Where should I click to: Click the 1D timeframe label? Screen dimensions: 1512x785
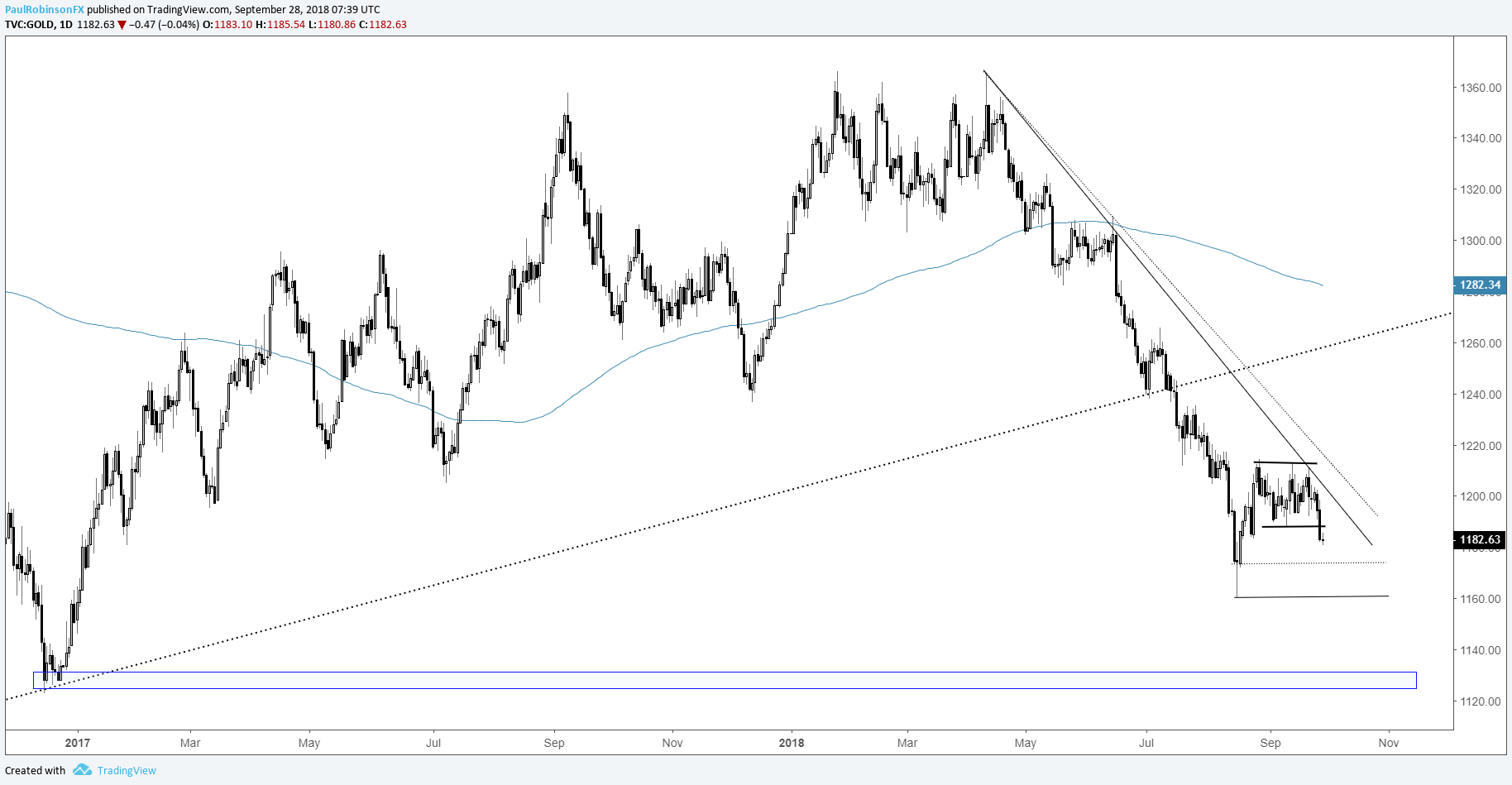pyautogui.click(x=65, y=25)
